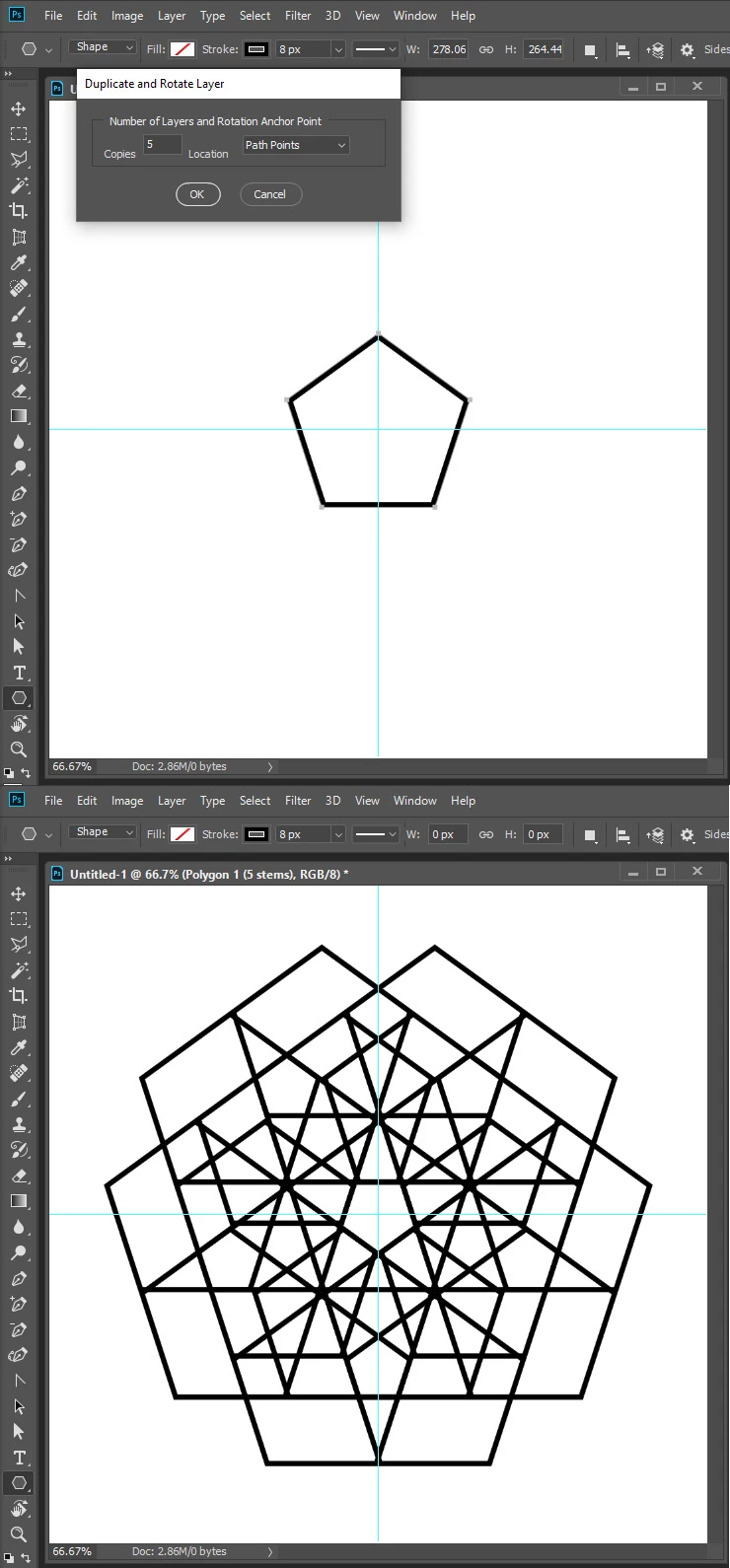Open path operations menu in top options bar
The width and height of the screenshot is (730, 1568).
click(x=590, y=50)
